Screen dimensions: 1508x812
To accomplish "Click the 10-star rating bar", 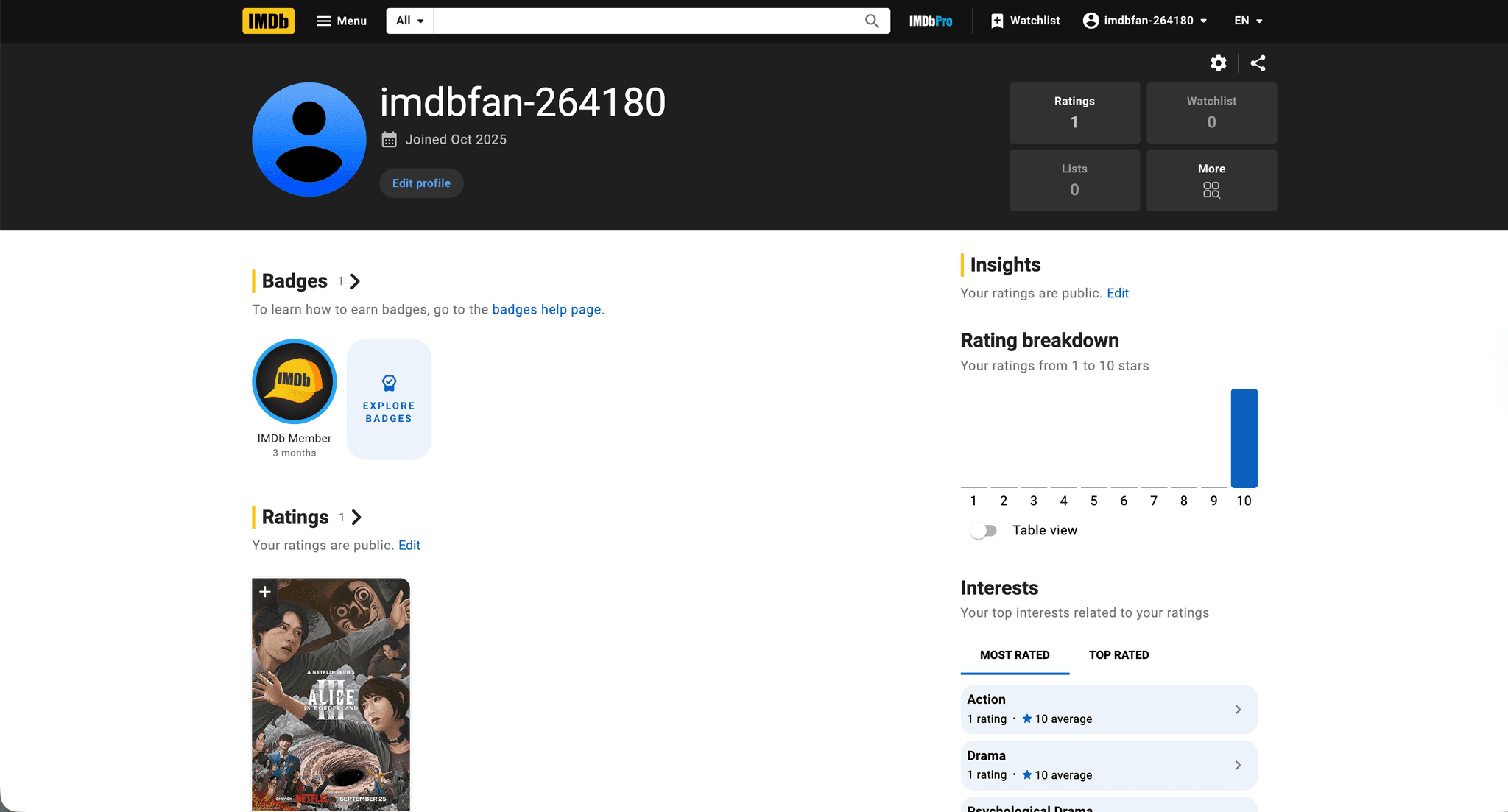I will click(1244, 438).
